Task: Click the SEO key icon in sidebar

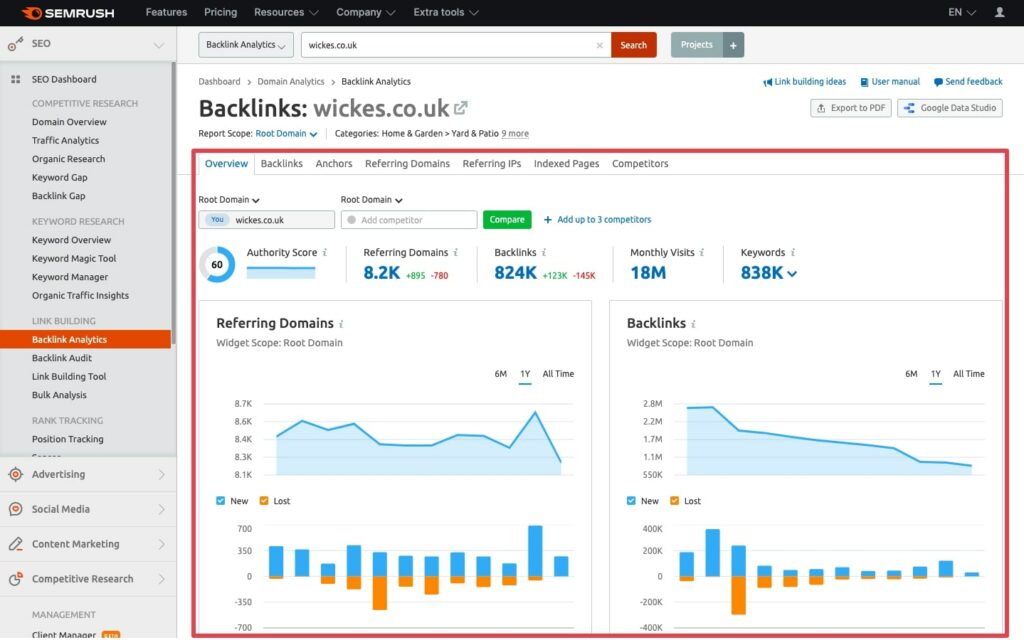Action: point(15,44)
